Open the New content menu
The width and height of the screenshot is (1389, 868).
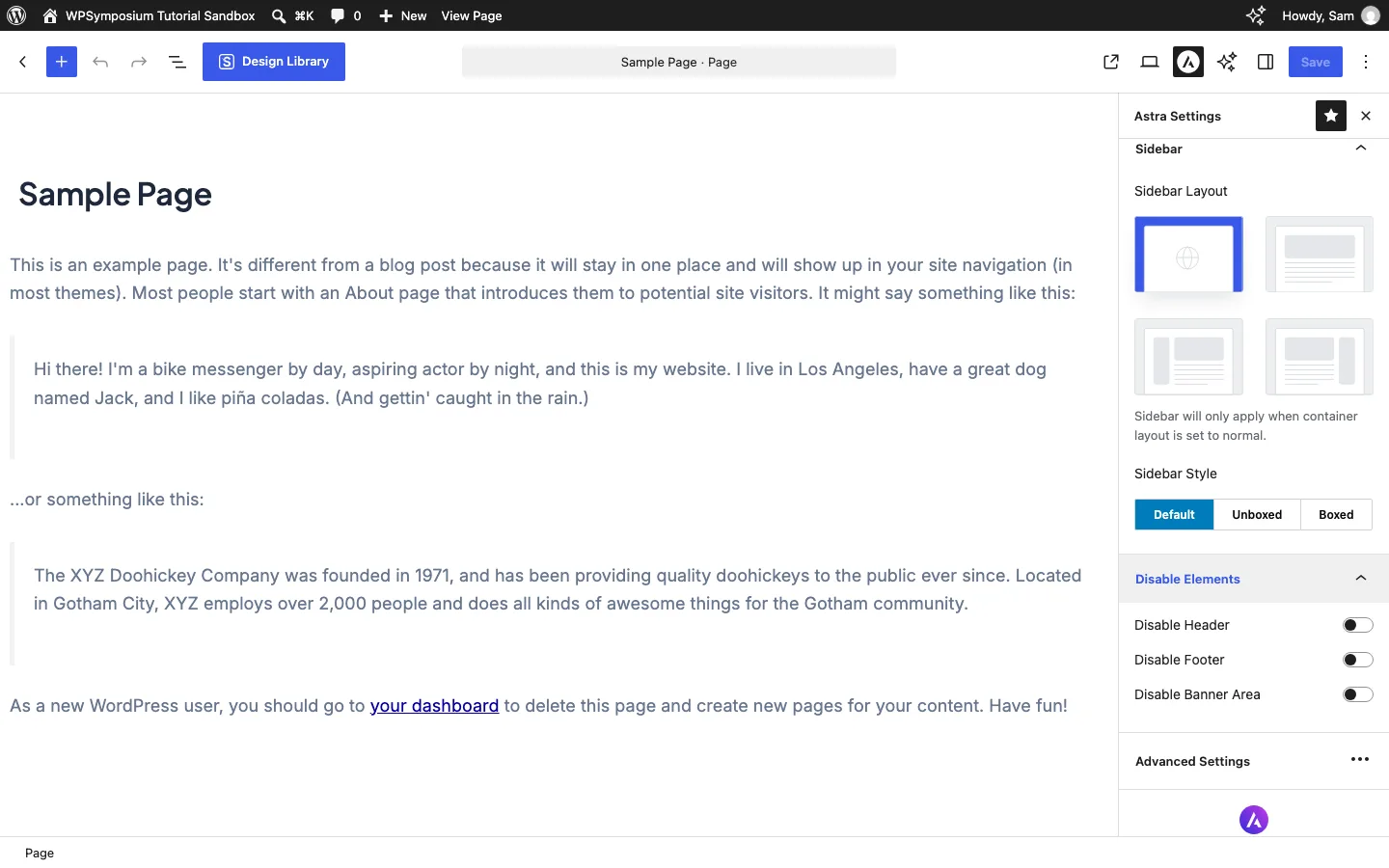402,15
